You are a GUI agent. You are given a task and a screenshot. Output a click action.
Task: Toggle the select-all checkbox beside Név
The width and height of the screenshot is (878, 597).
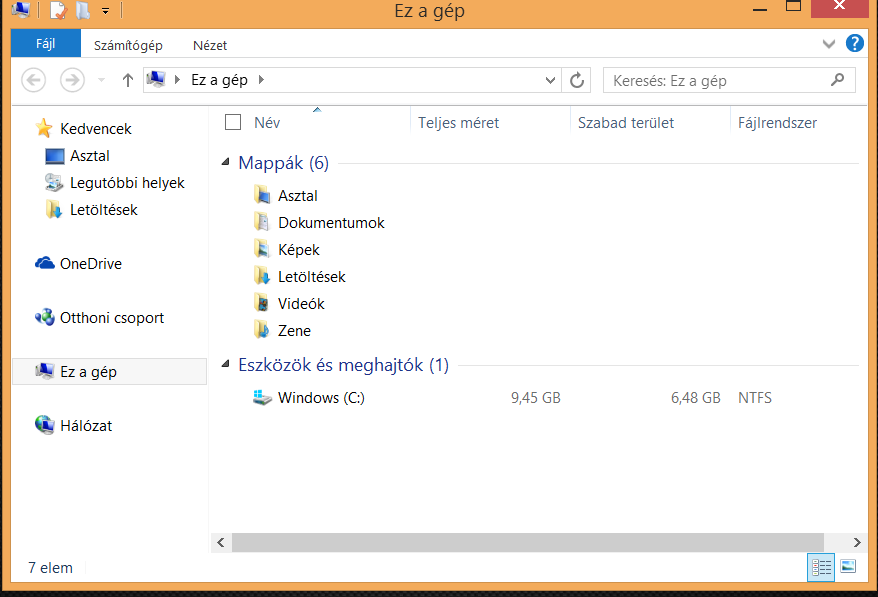click(233, 122)
